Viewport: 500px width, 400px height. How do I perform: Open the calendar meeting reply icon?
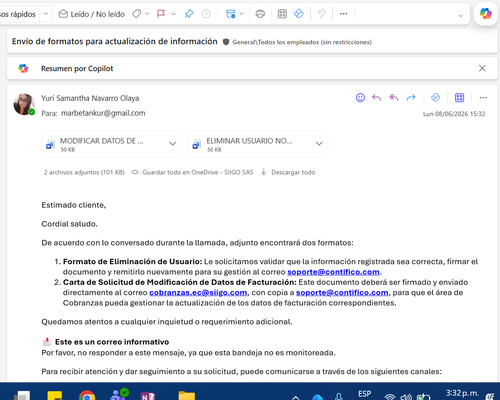click(230, 14)
